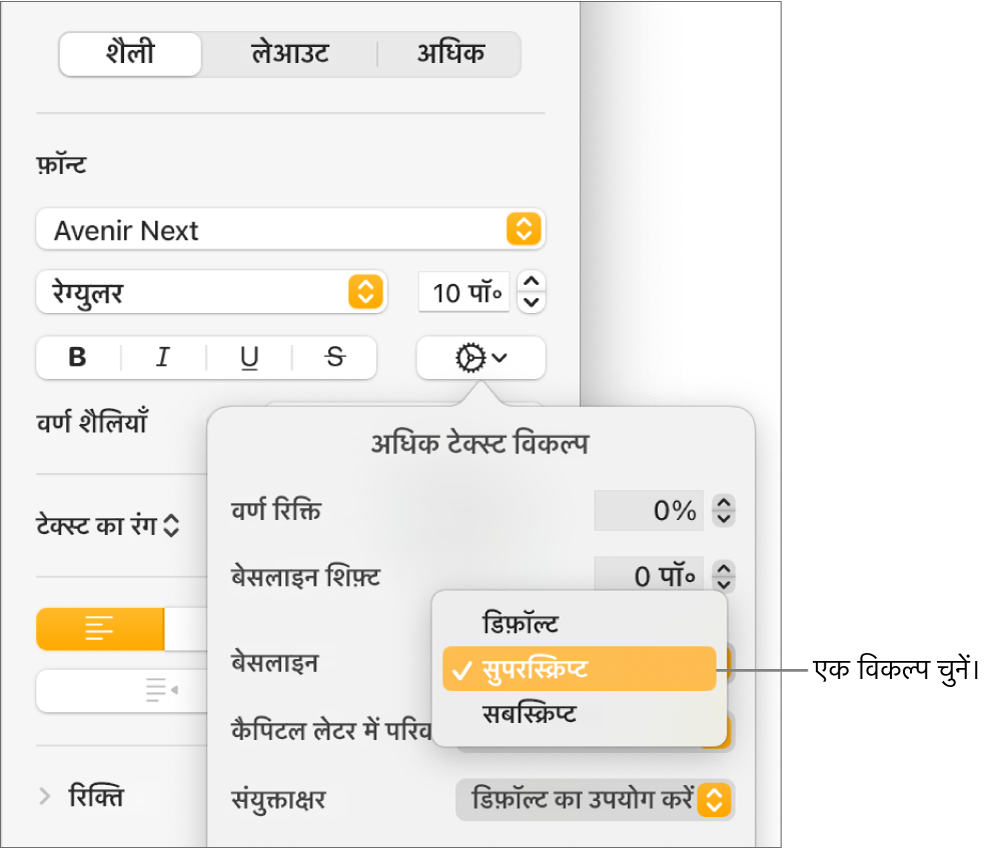Open the लेआउट tab

(x=290, y=54)
